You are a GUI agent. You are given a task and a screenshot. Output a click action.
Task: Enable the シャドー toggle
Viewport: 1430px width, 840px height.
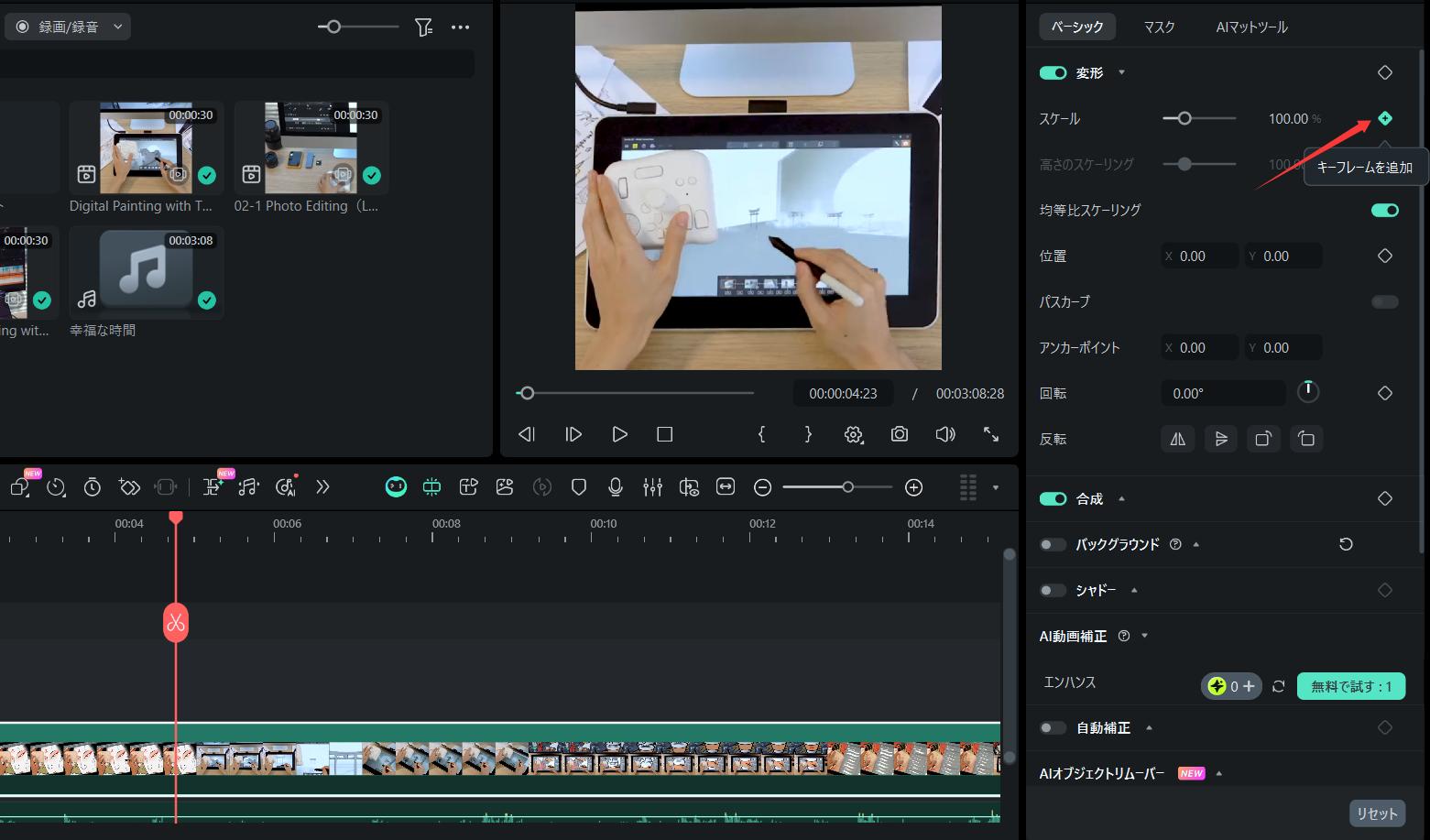[1053, 590]
